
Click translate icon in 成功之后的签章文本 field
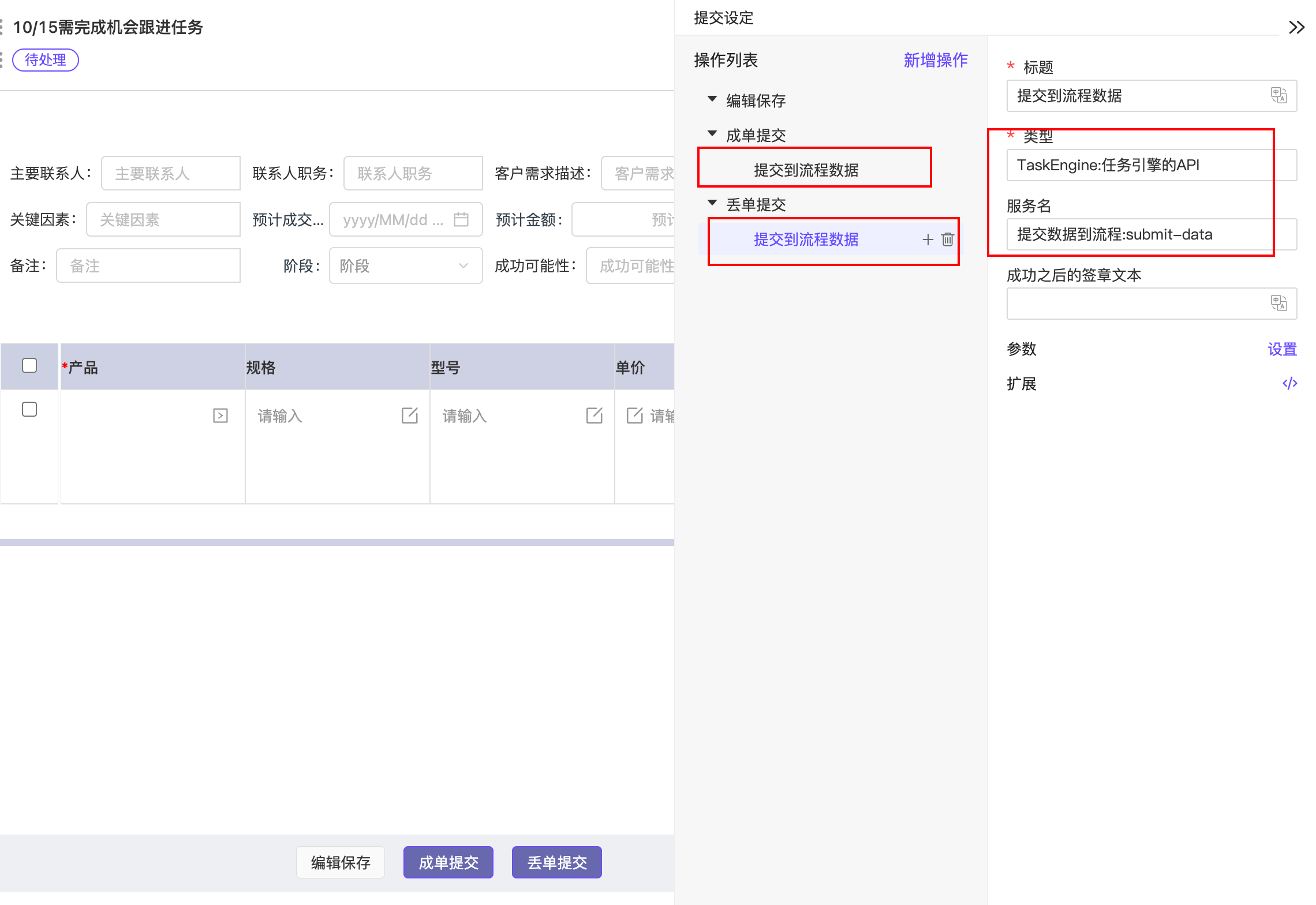tap(1278, 303)
